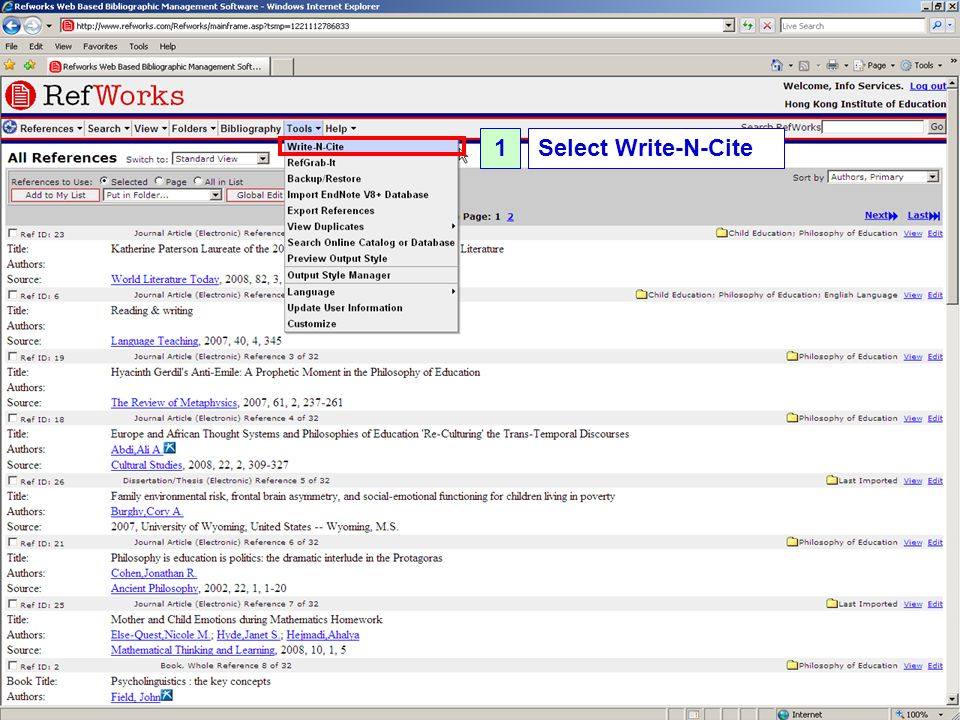Open the View menu dropdown in RefWorks

151,129
